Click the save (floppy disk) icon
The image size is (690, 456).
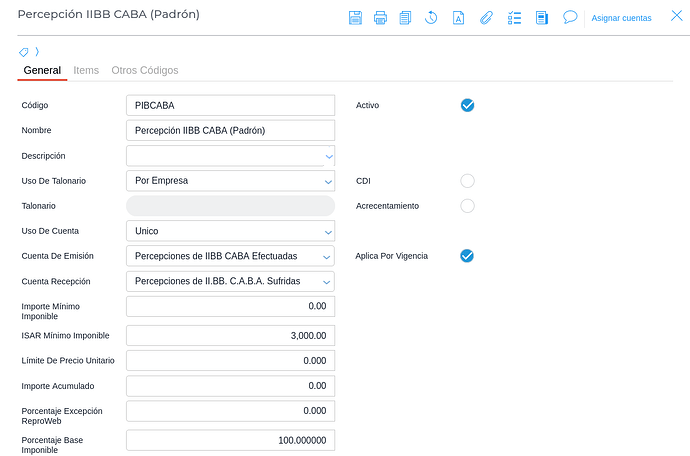(x=355, y=17)
